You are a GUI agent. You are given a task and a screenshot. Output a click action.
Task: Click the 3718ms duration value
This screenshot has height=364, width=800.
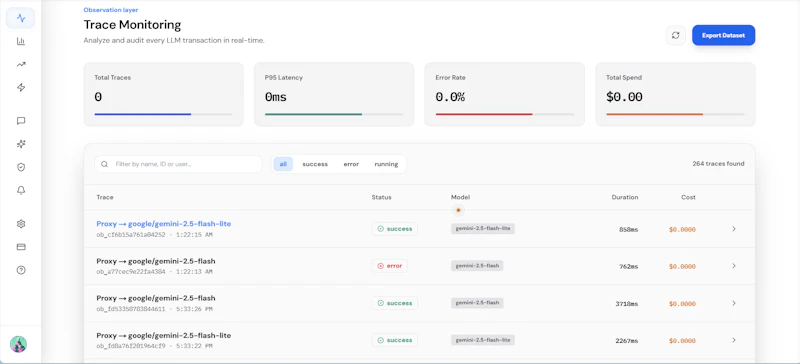(627, 304)
